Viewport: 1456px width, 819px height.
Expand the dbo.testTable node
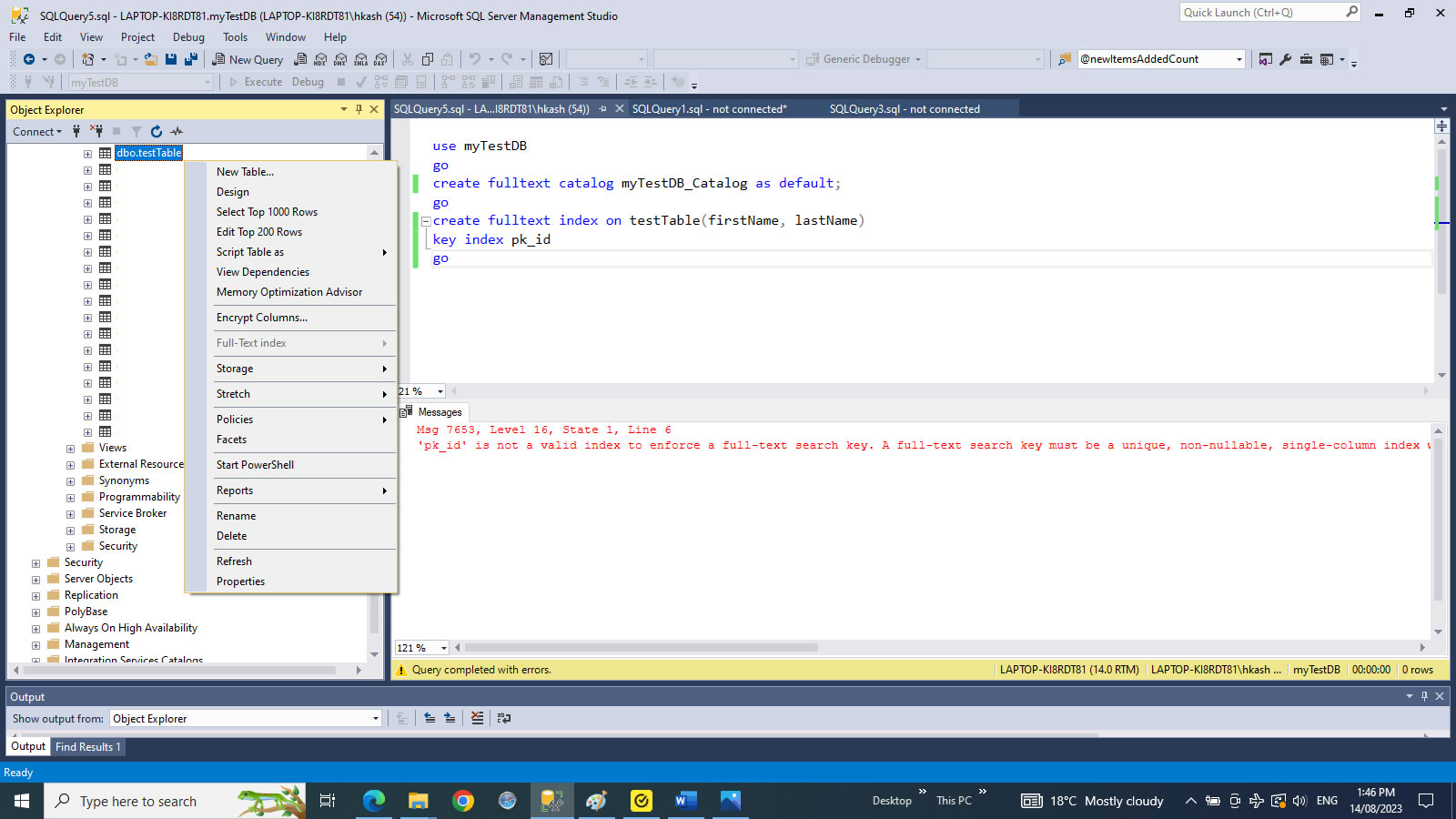point(87,154)
